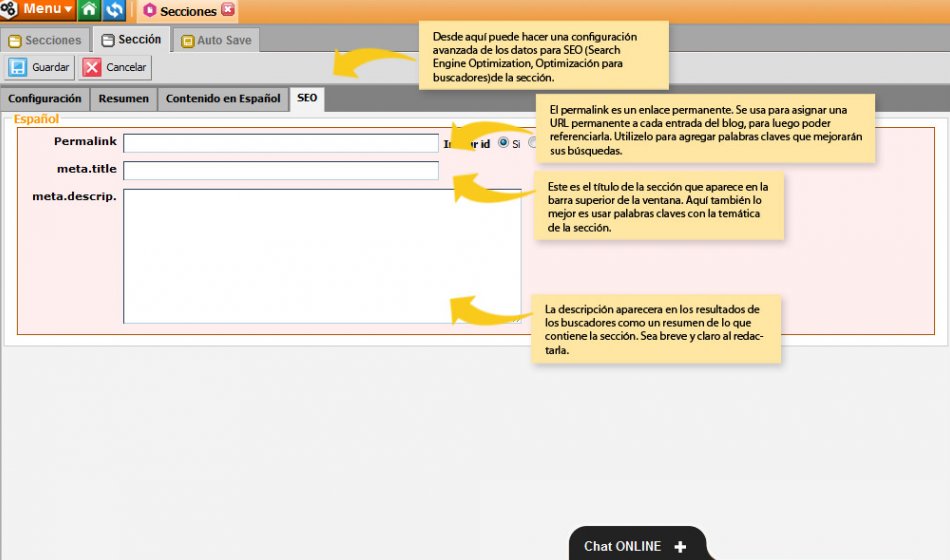Click the gears icon beside Menu
The image size is (950, 560).
[x=8, y=9]
